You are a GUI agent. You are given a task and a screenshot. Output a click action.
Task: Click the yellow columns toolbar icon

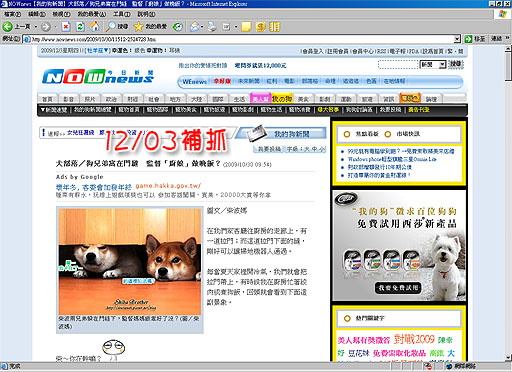(x=274, y=27)
